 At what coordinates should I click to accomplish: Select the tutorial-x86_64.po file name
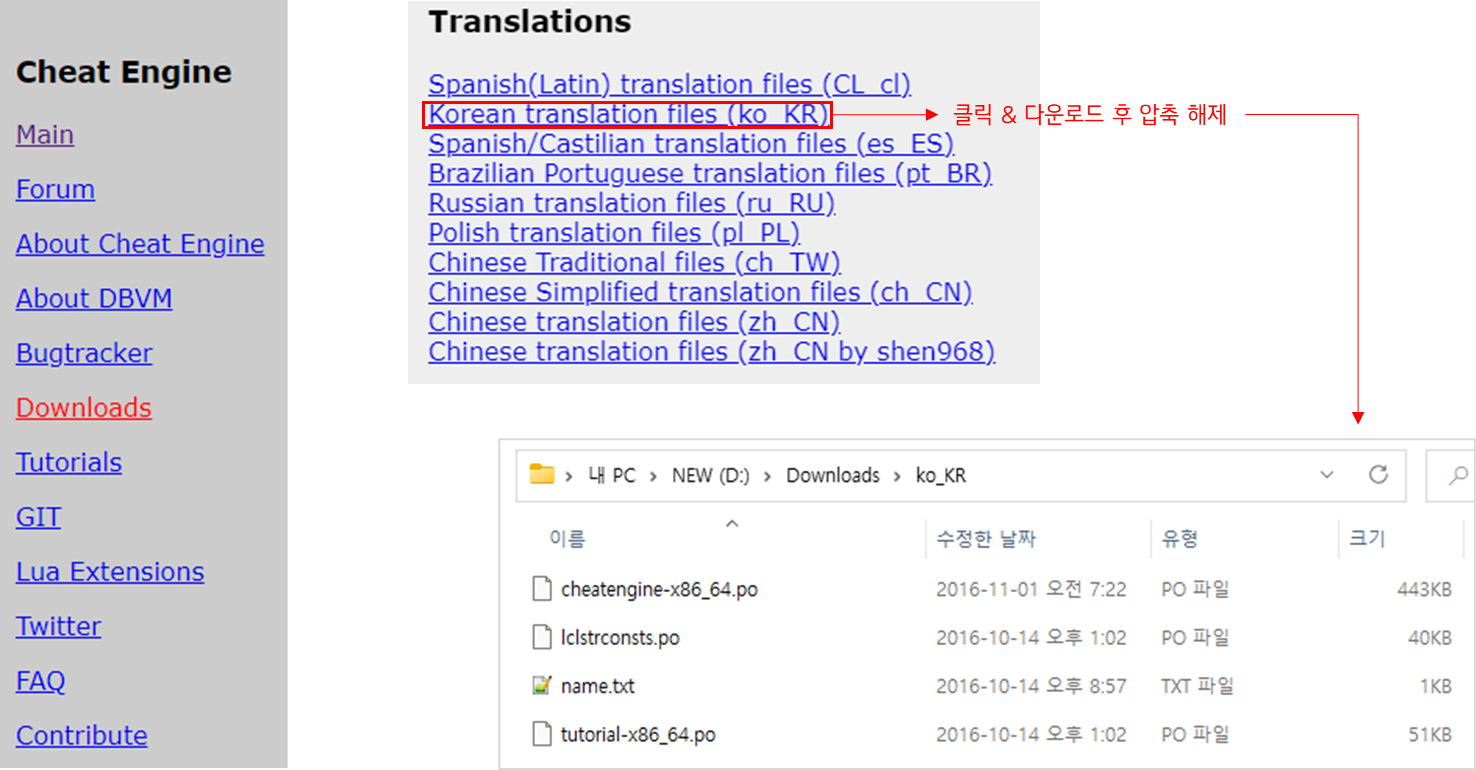638,735
